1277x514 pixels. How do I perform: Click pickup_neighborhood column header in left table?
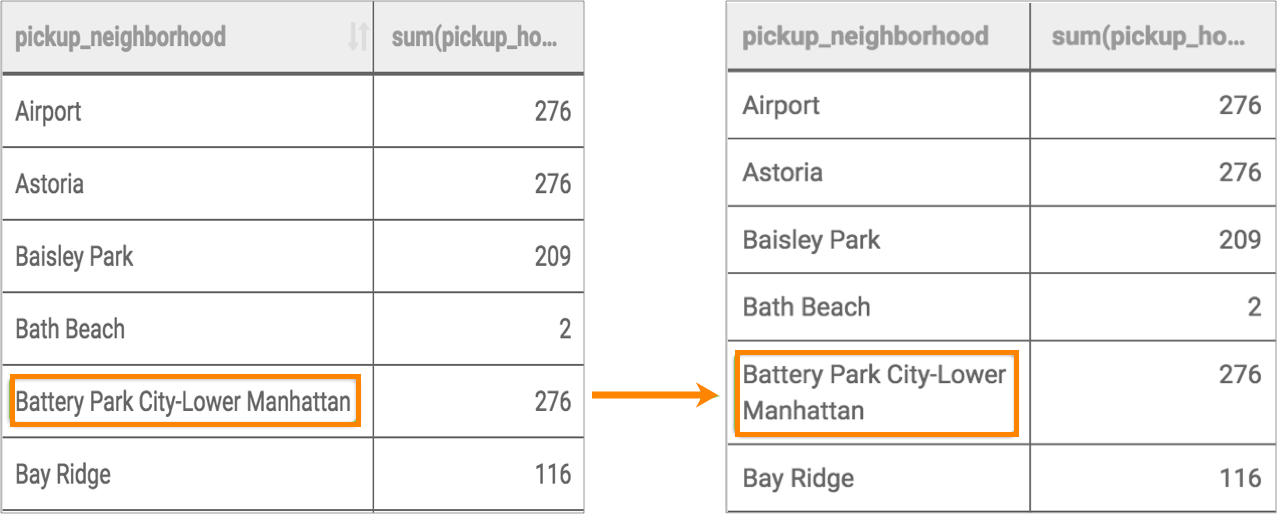(x=120, y=38)
